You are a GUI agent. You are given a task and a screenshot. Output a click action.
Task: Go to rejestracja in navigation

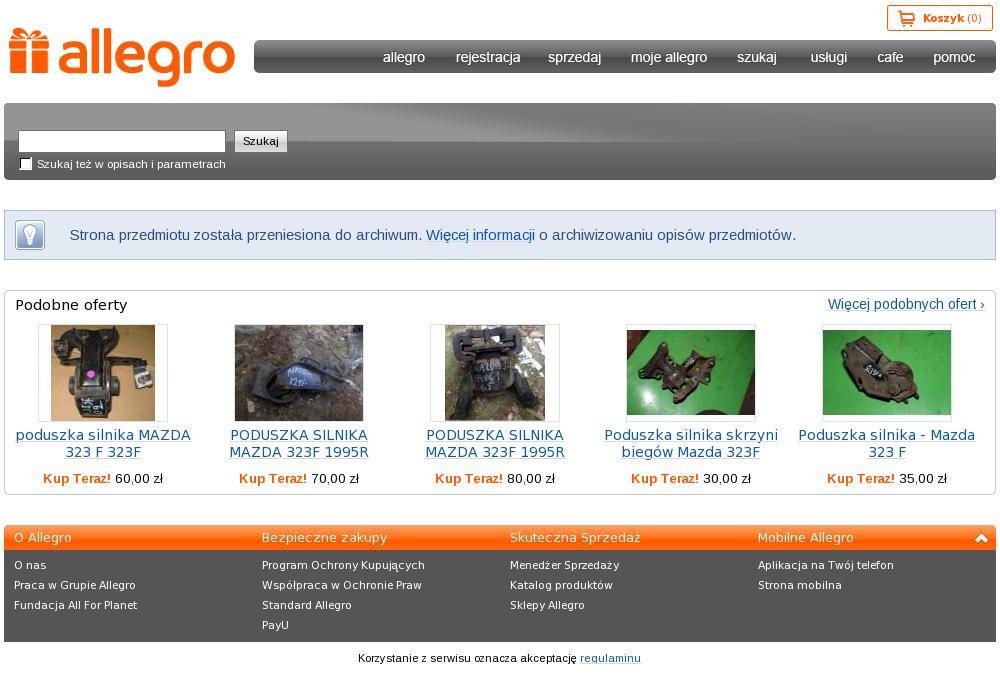coord(488,57)
